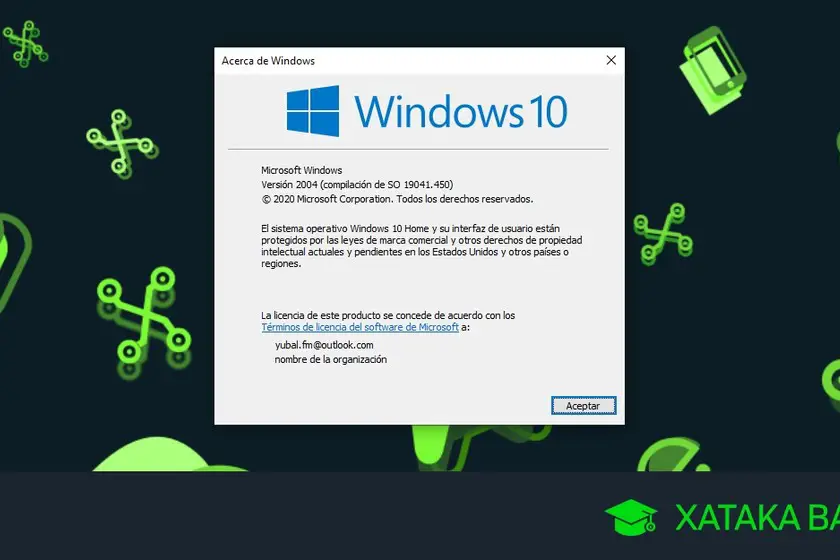Click the Windows 10 wordmark text

461,111
